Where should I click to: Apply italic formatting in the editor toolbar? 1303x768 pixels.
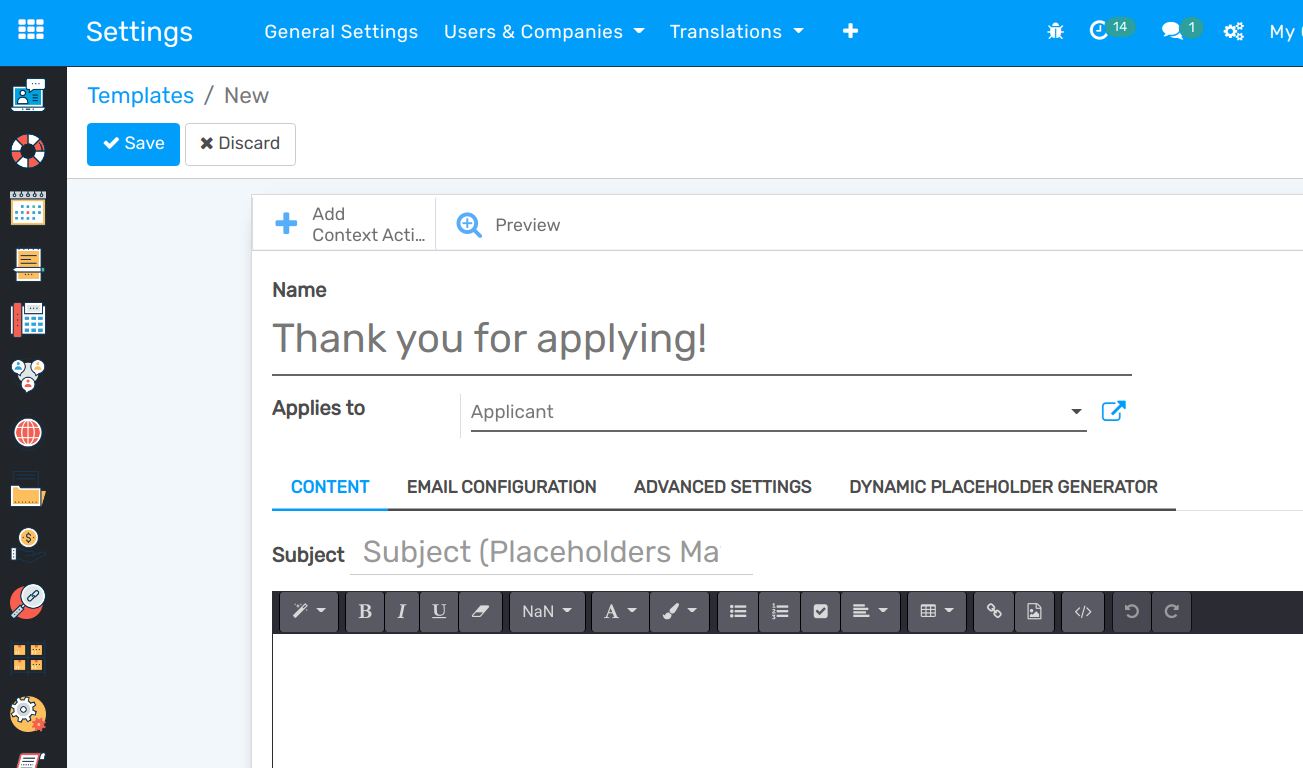(x=402, y=611)
